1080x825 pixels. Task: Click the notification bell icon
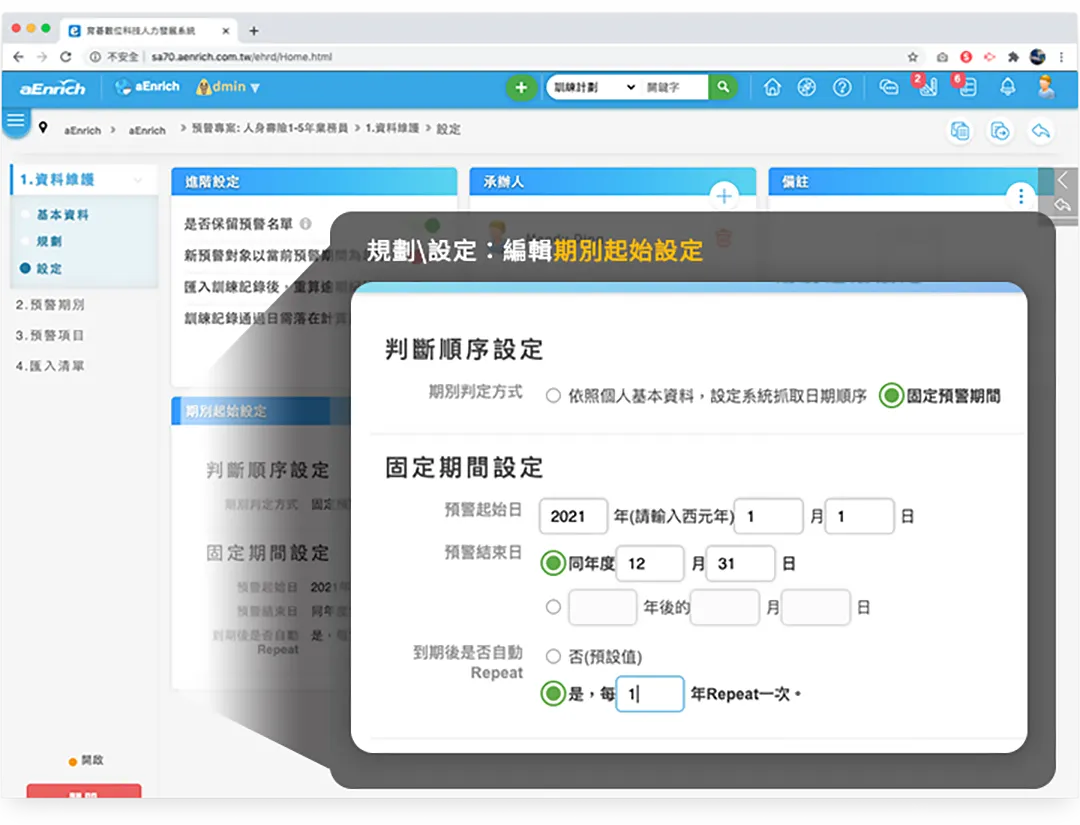(1008, 88)
